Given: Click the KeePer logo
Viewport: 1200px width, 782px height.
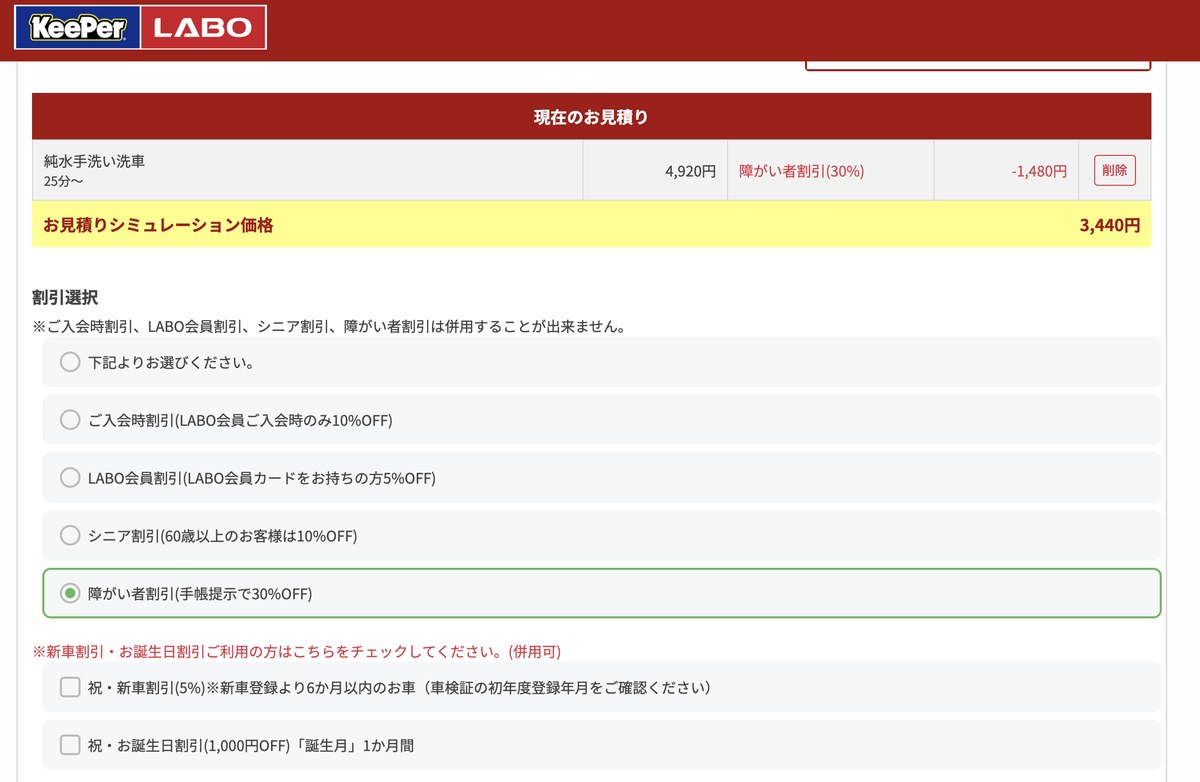Looking at the screenshot, I should click(x=78, y=27).
